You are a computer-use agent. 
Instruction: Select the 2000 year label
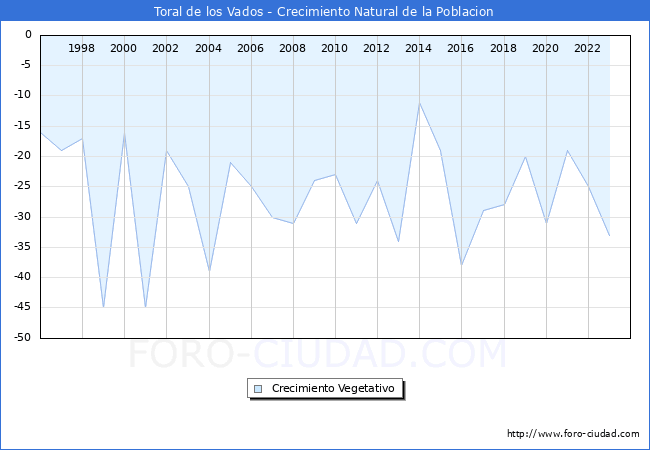coord(123,48)
